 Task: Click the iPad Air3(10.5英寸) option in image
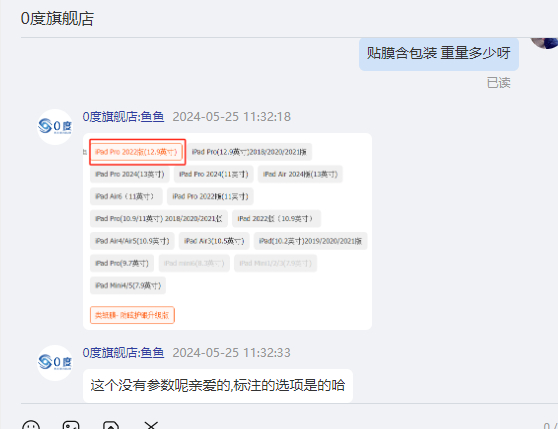tap(214, 241)
